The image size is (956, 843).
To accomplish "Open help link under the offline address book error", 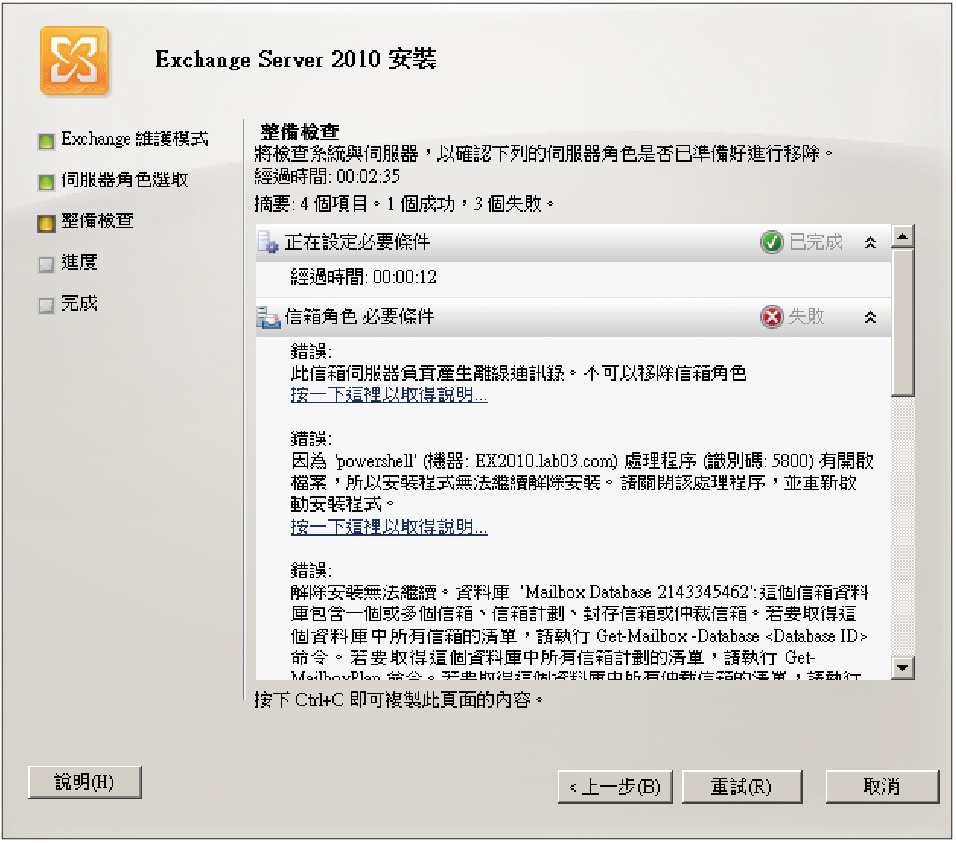I will [389, 395].
